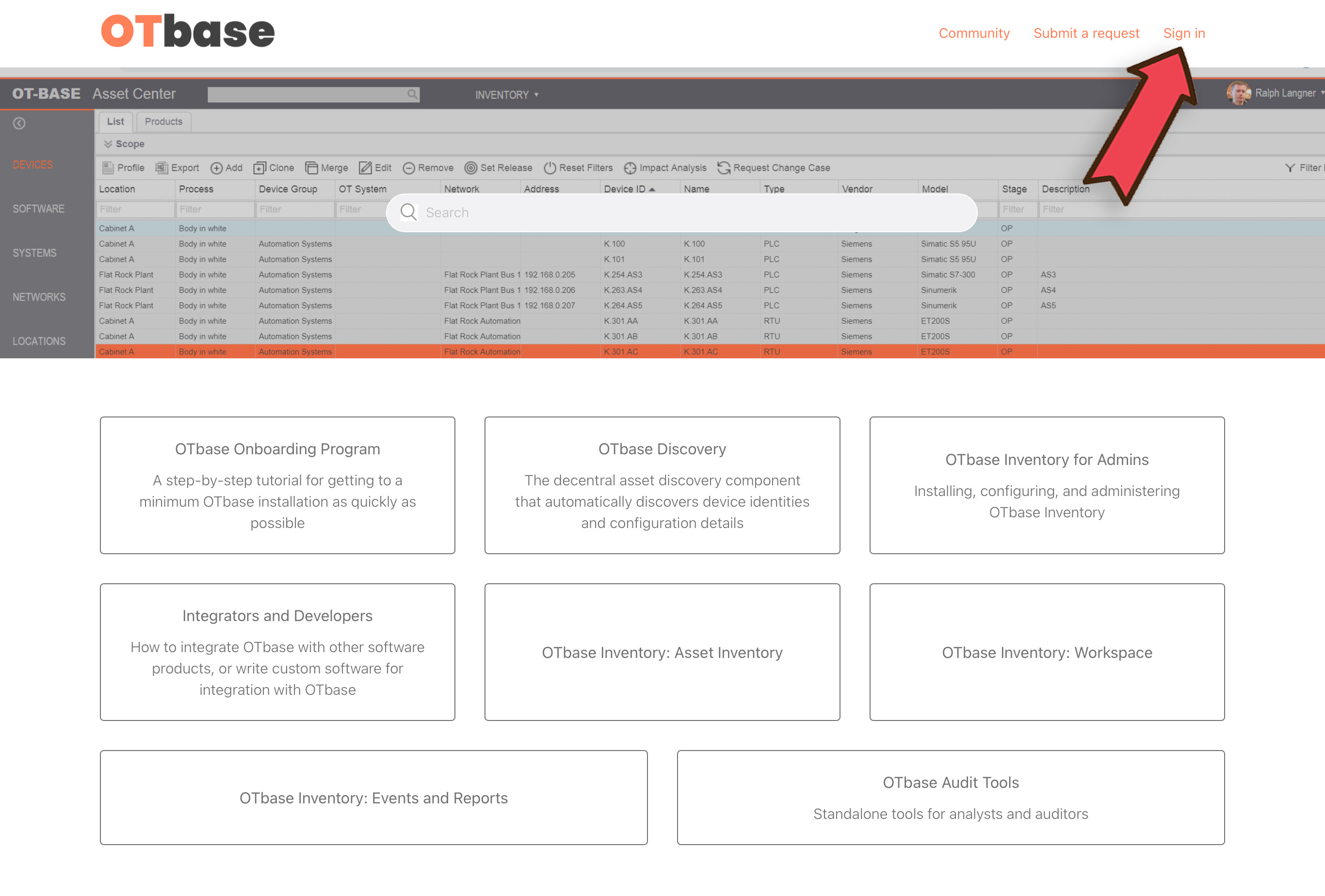Click the K.254.AS3 Device ID cell
The width and height of the screenshot is (1325, 896).
tap(623, 275)
